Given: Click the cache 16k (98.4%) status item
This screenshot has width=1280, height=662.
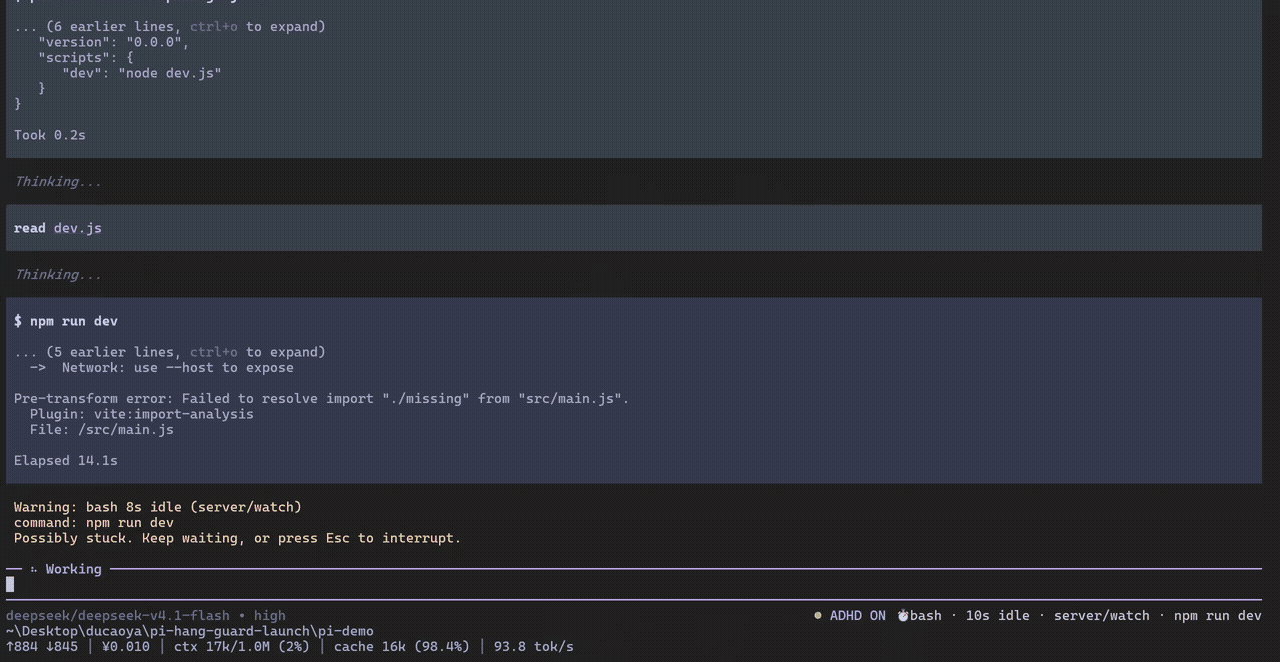Looking at the screenshot, I should click(401, 647).
